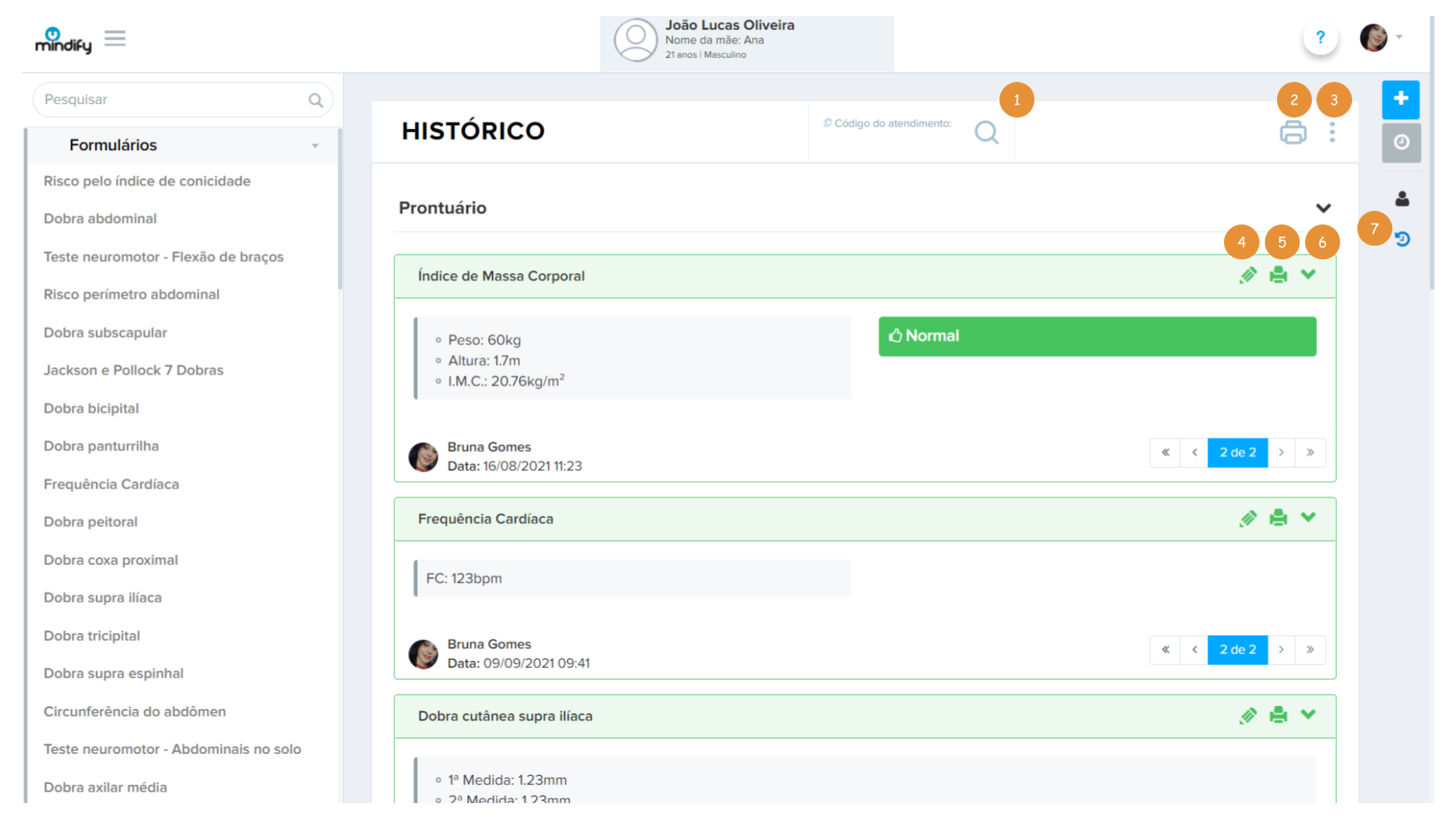
Task: Collapse the Prontuário section
Action: click(1323, 208)
